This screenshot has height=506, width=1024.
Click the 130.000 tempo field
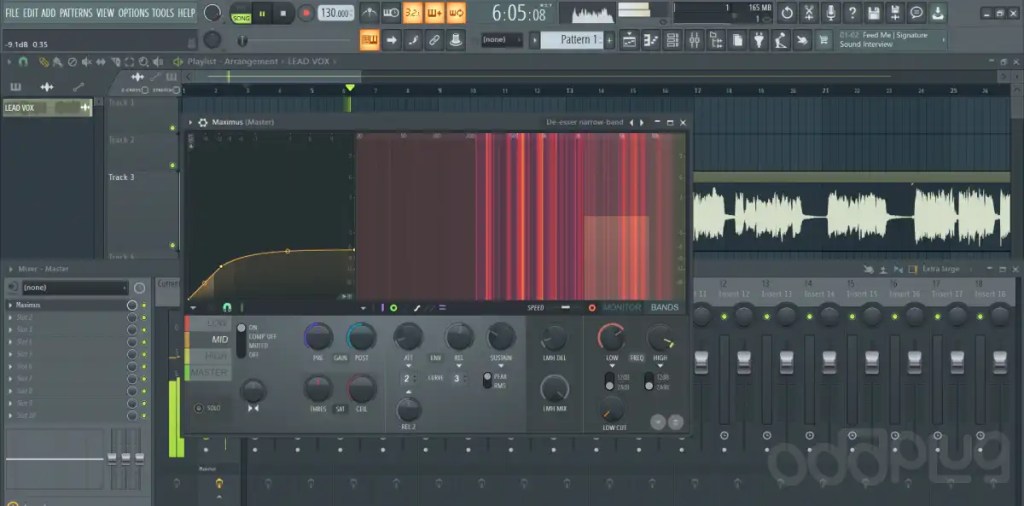click(x=336, y=13)
